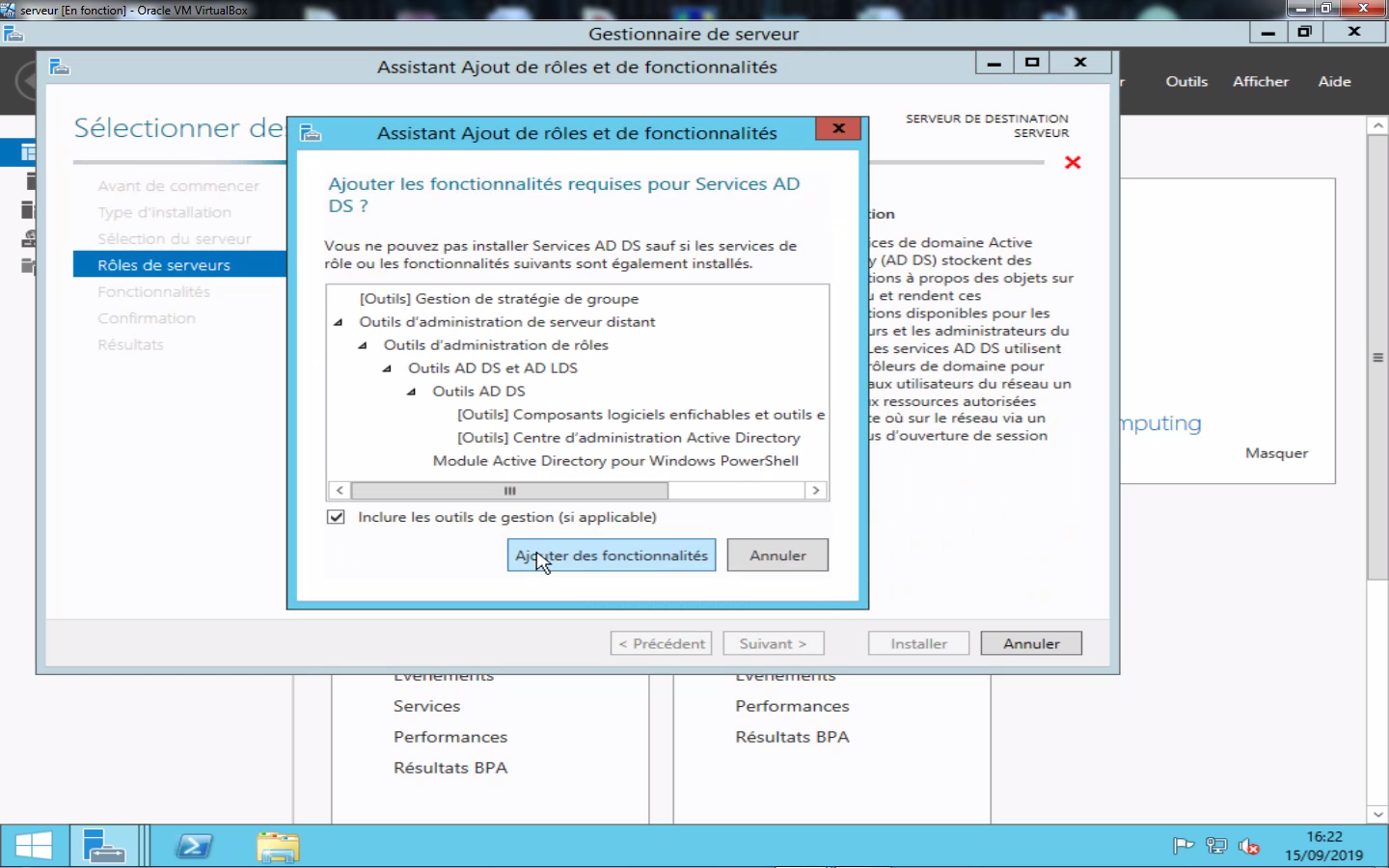1389x868 pixels.
Task: Click the red X error icon in wizard
Action: point(1073,162)
